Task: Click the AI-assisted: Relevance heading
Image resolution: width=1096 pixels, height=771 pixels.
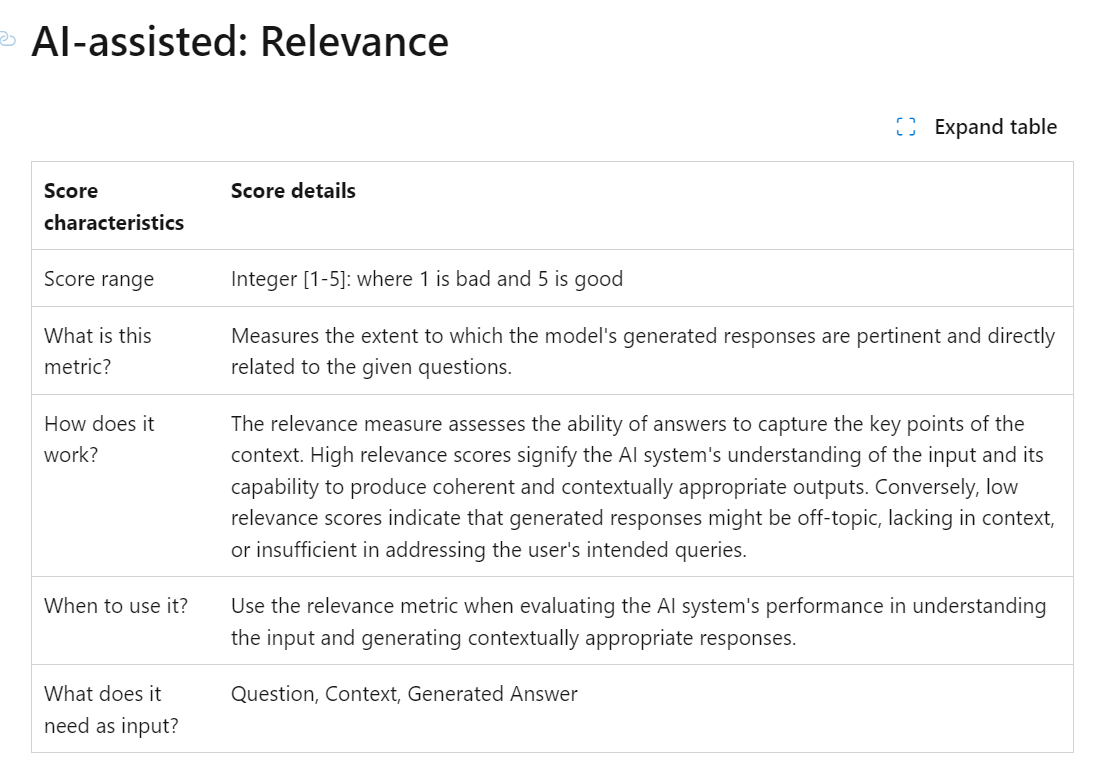Action: 240,41
